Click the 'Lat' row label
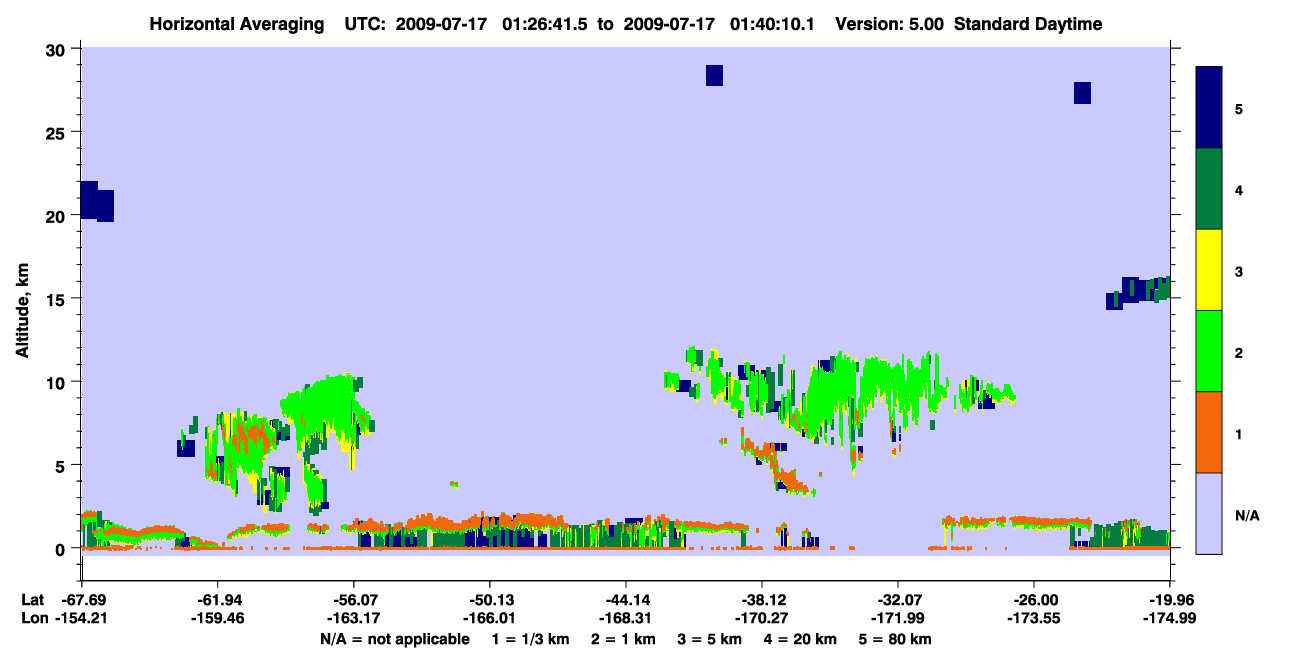1300x667 pixels. click(32, 600)
